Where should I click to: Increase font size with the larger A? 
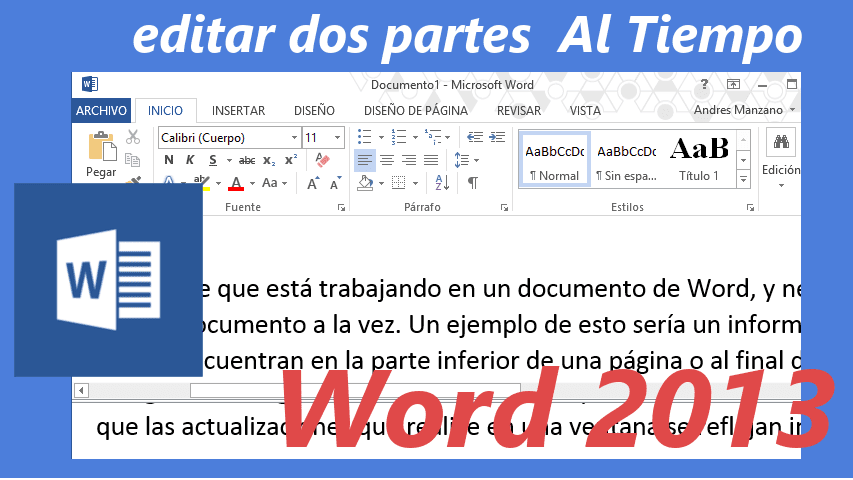(x=313, y=183)
